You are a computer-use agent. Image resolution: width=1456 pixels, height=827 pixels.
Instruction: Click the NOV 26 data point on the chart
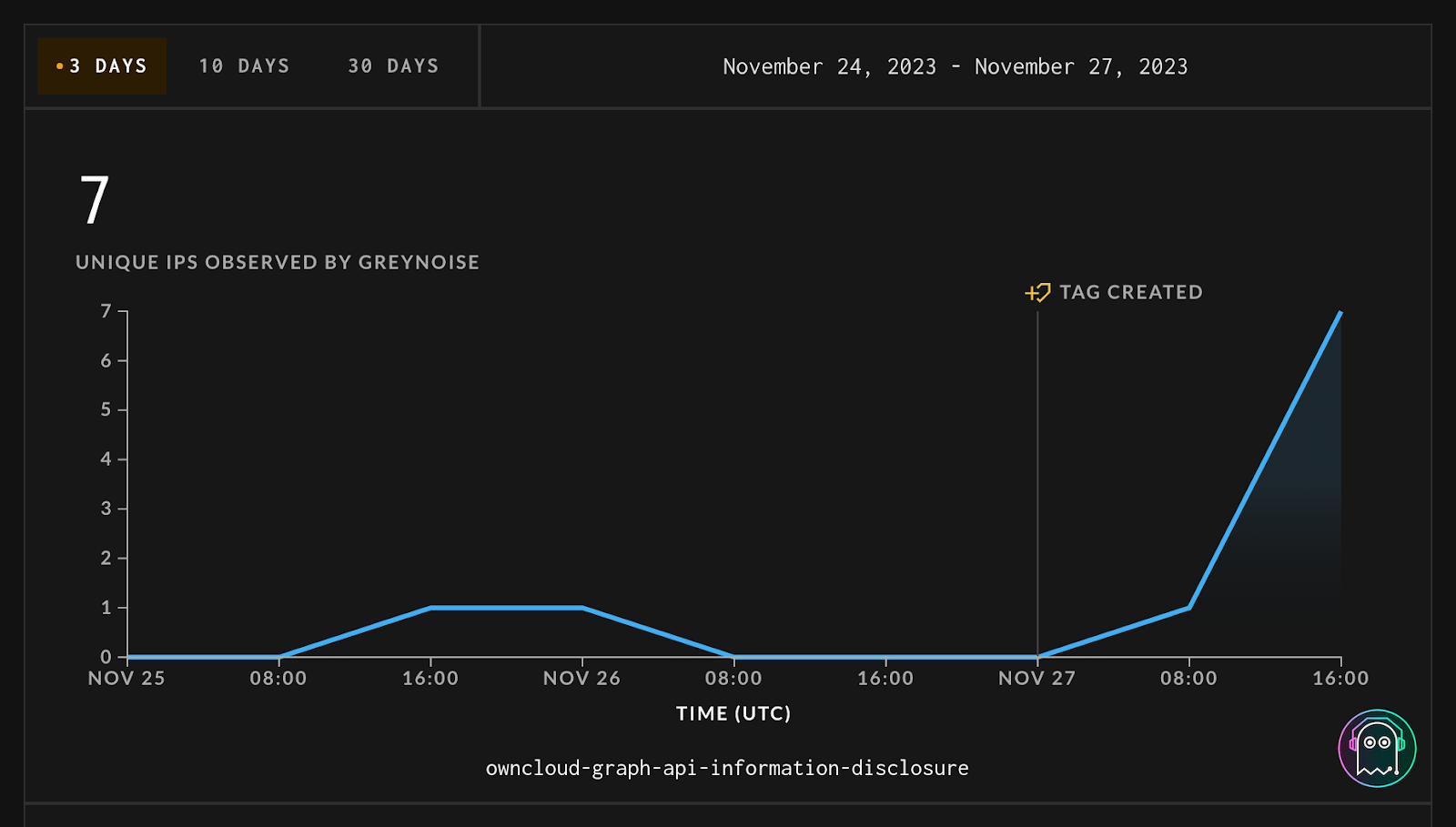pos(581,607)
